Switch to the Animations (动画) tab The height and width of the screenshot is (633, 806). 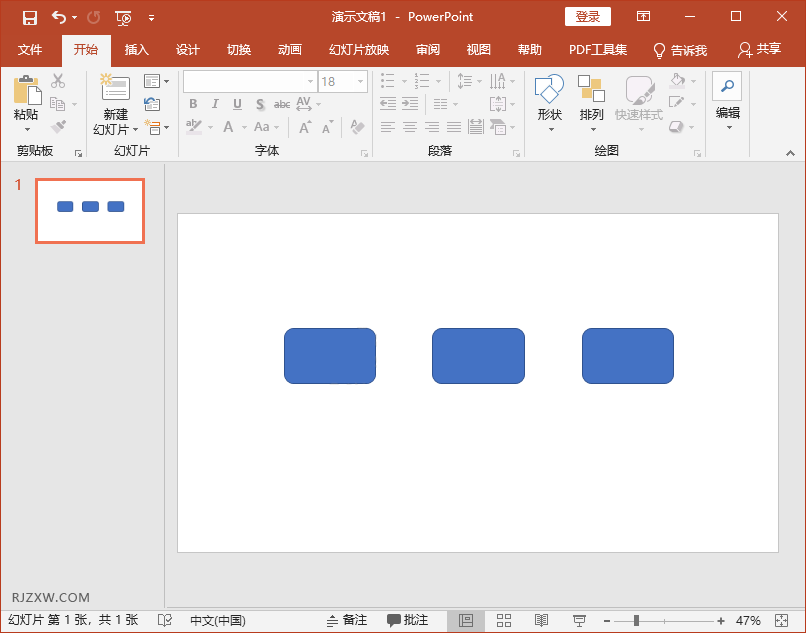[x=290, y=50]
